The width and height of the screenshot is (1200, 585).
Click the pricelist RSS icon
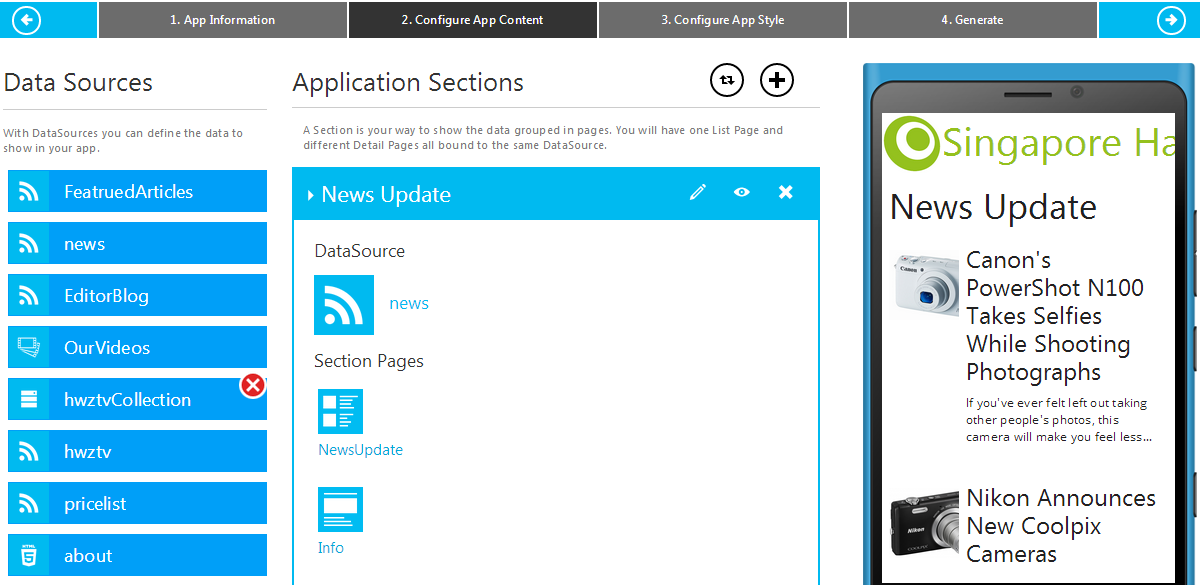29,503
